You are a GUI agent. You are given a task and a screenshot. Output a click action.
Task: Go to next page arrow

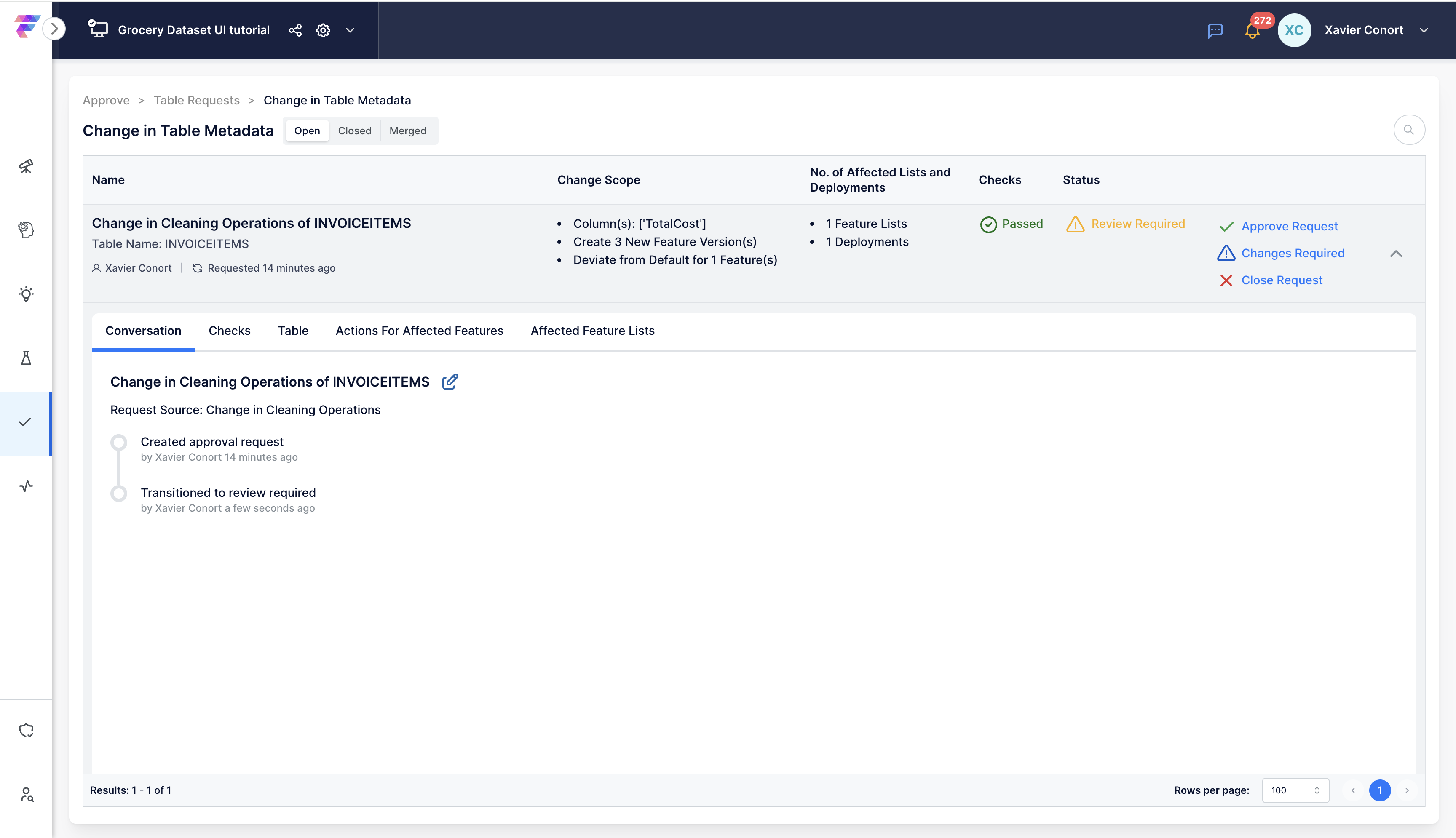click(x=1406, y=790)
